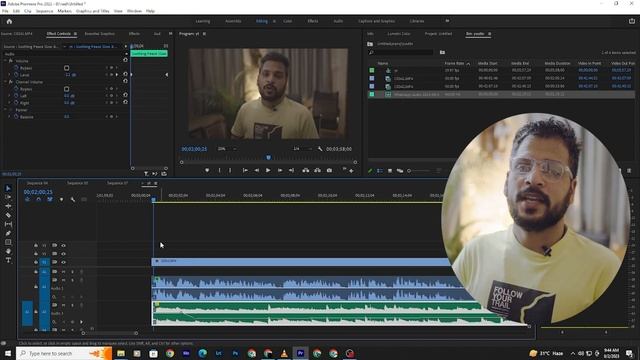Open the Sequence menu
640x360 pixels.
coord(44,11)
